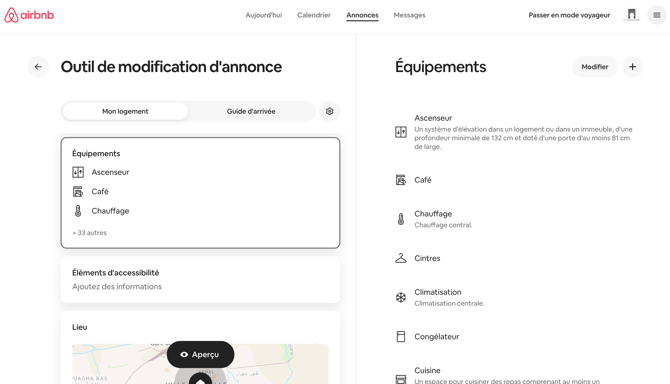Click the eye icon in Aperçu
Viewport: 670px width, 384px height.
pos(184,355)
